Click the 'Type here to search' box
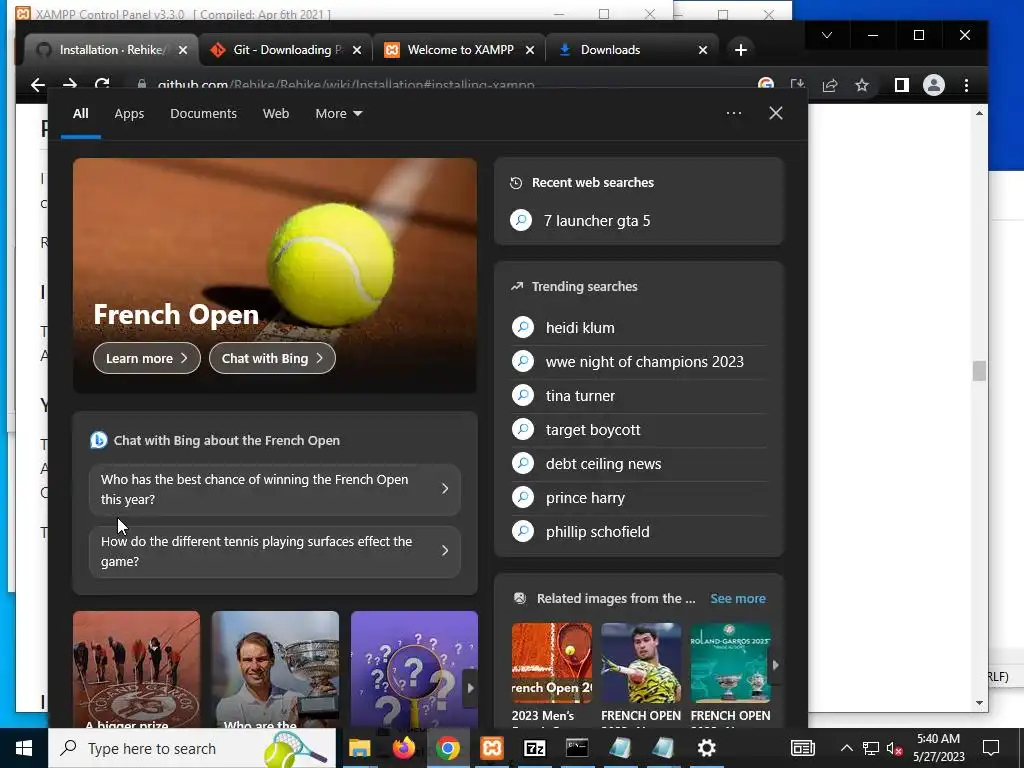 coord(192,748)
